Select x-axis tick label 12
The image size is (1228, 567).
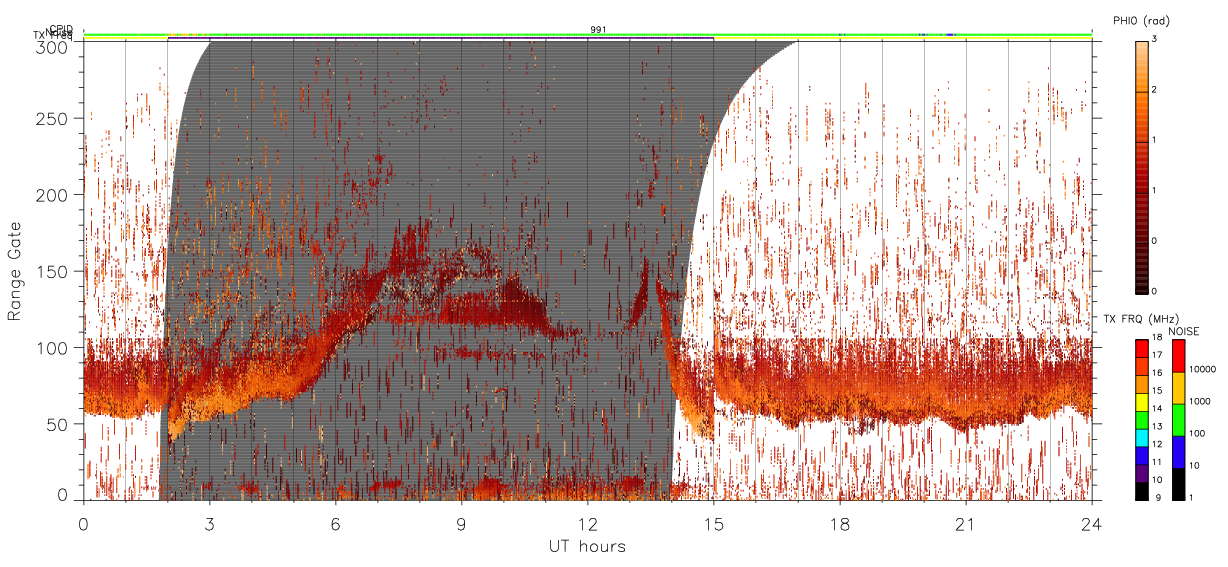coord(588,523)
